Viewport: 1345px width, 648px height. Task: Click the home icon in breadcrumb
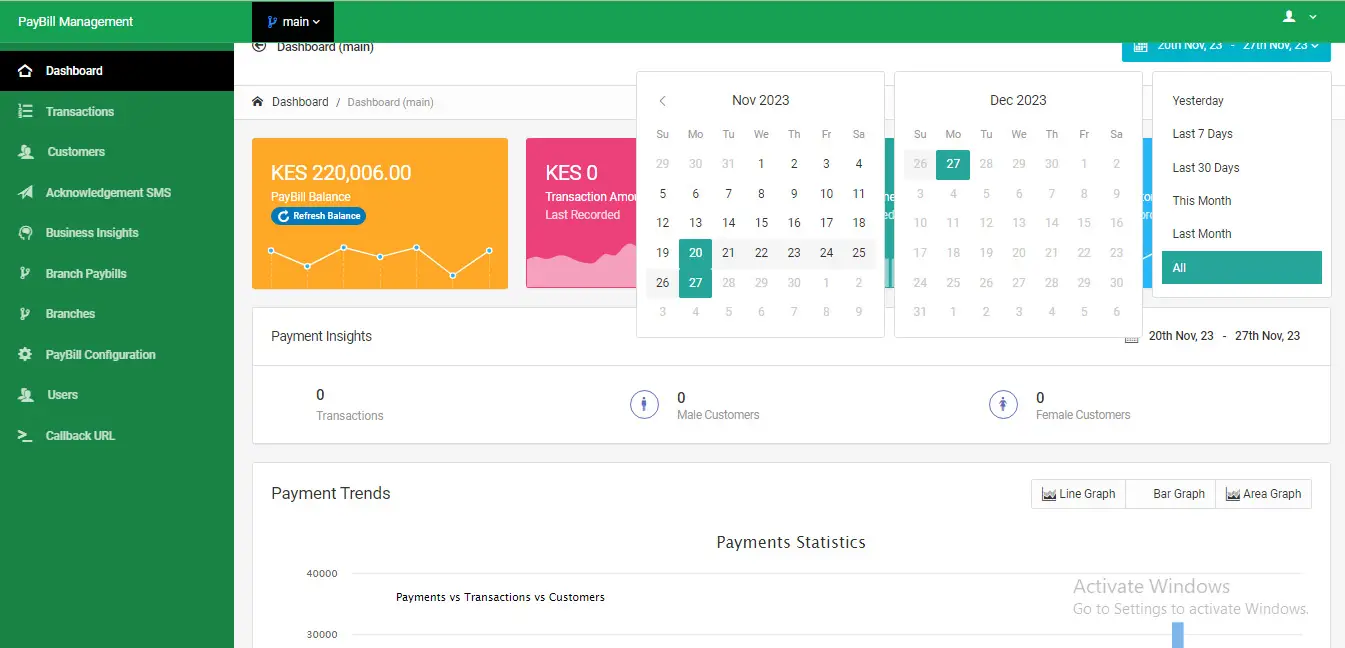pos(258,102)
